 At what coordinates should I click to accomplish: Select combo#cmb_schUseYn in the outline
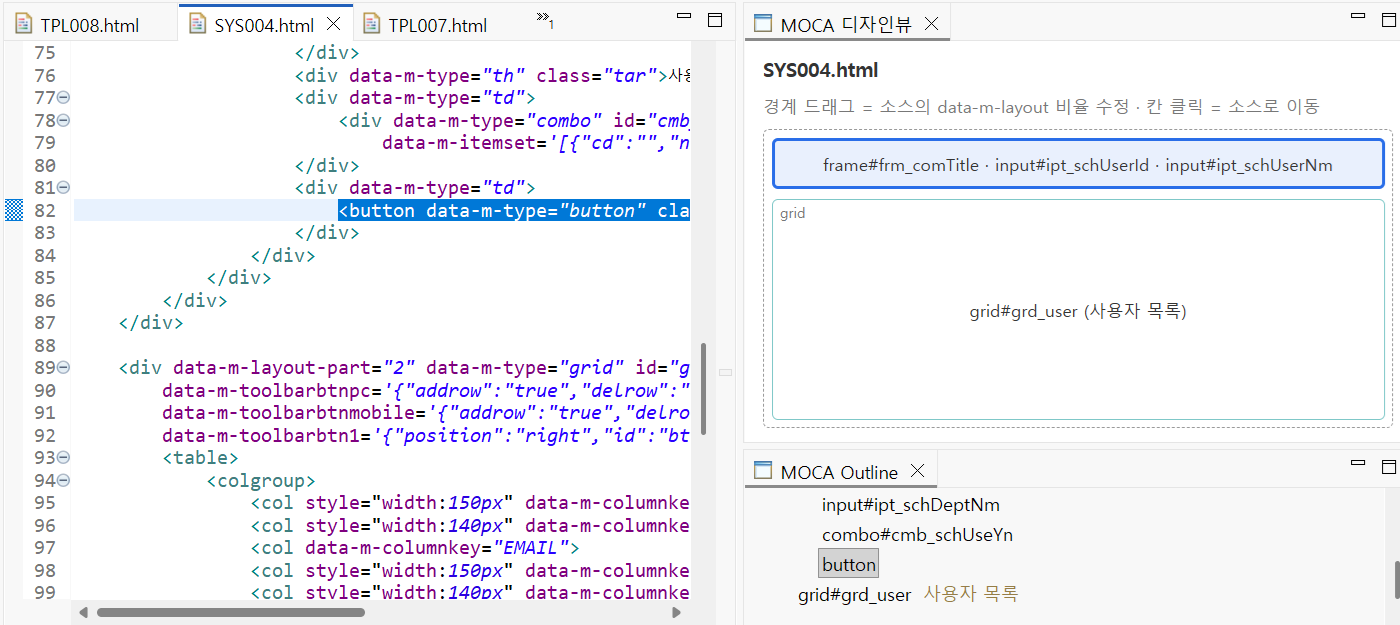tap(917, 535)
